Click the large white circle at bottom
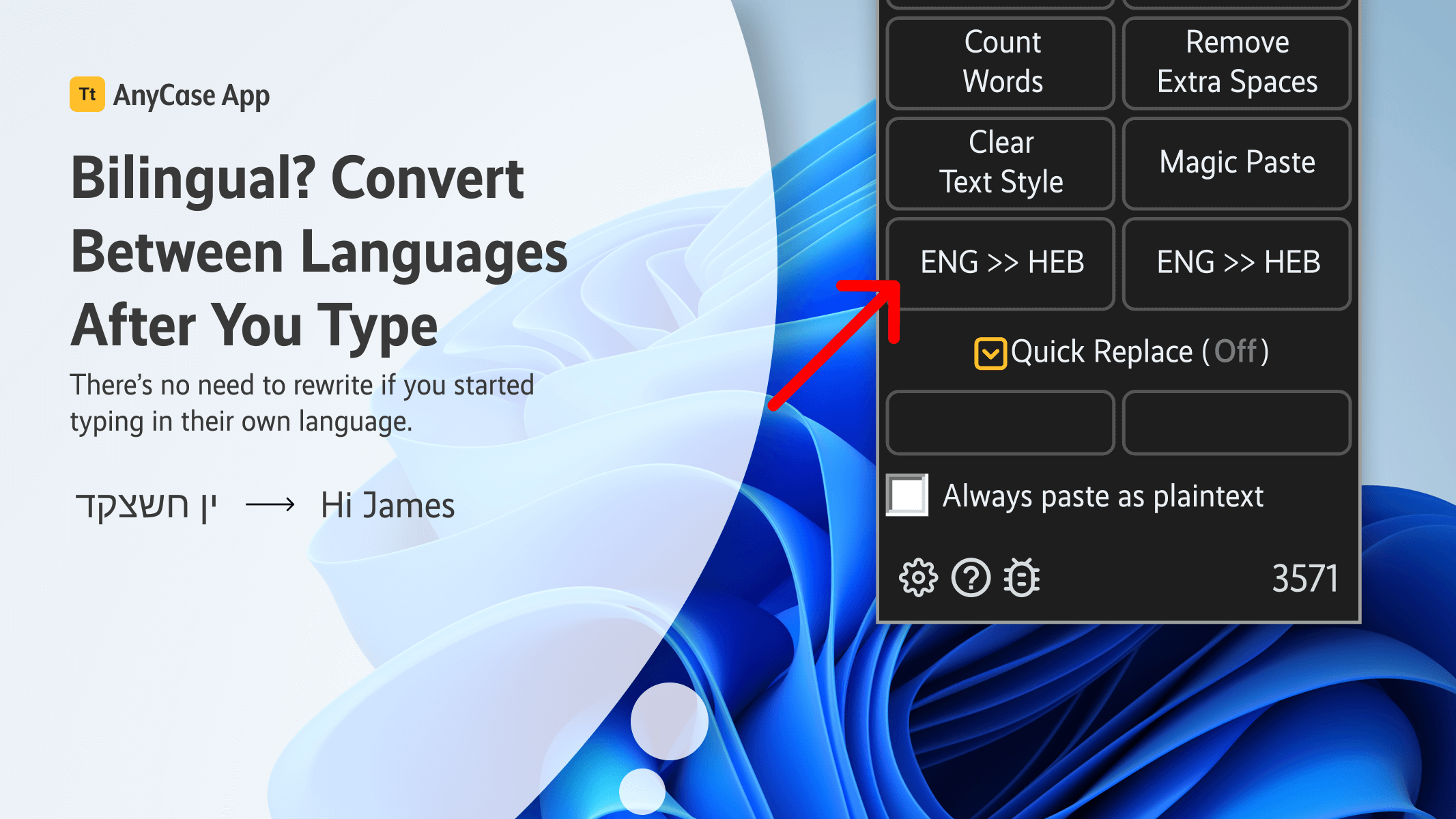 669,721
